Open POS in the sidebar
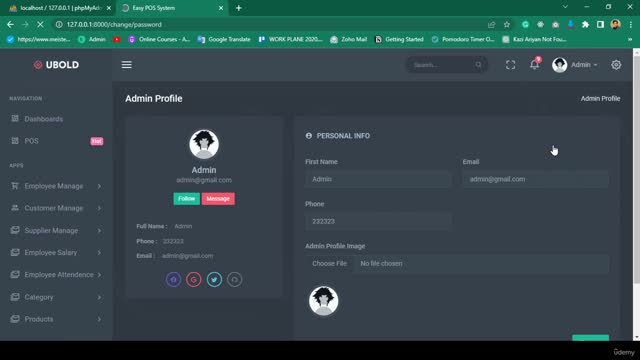 31,141
